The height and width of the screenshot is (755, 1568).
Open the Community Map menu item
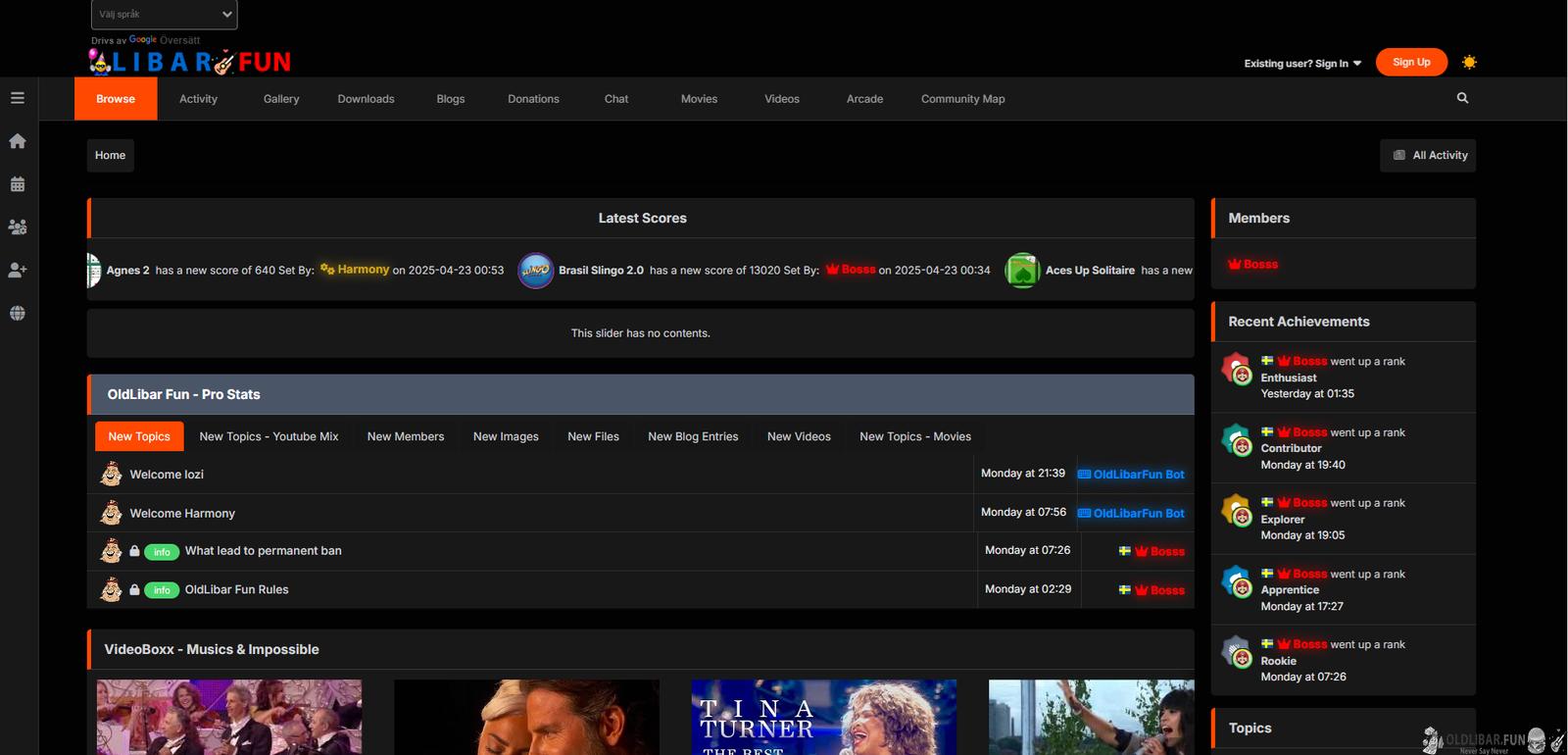pyautogui.click(x=962, y=99)
